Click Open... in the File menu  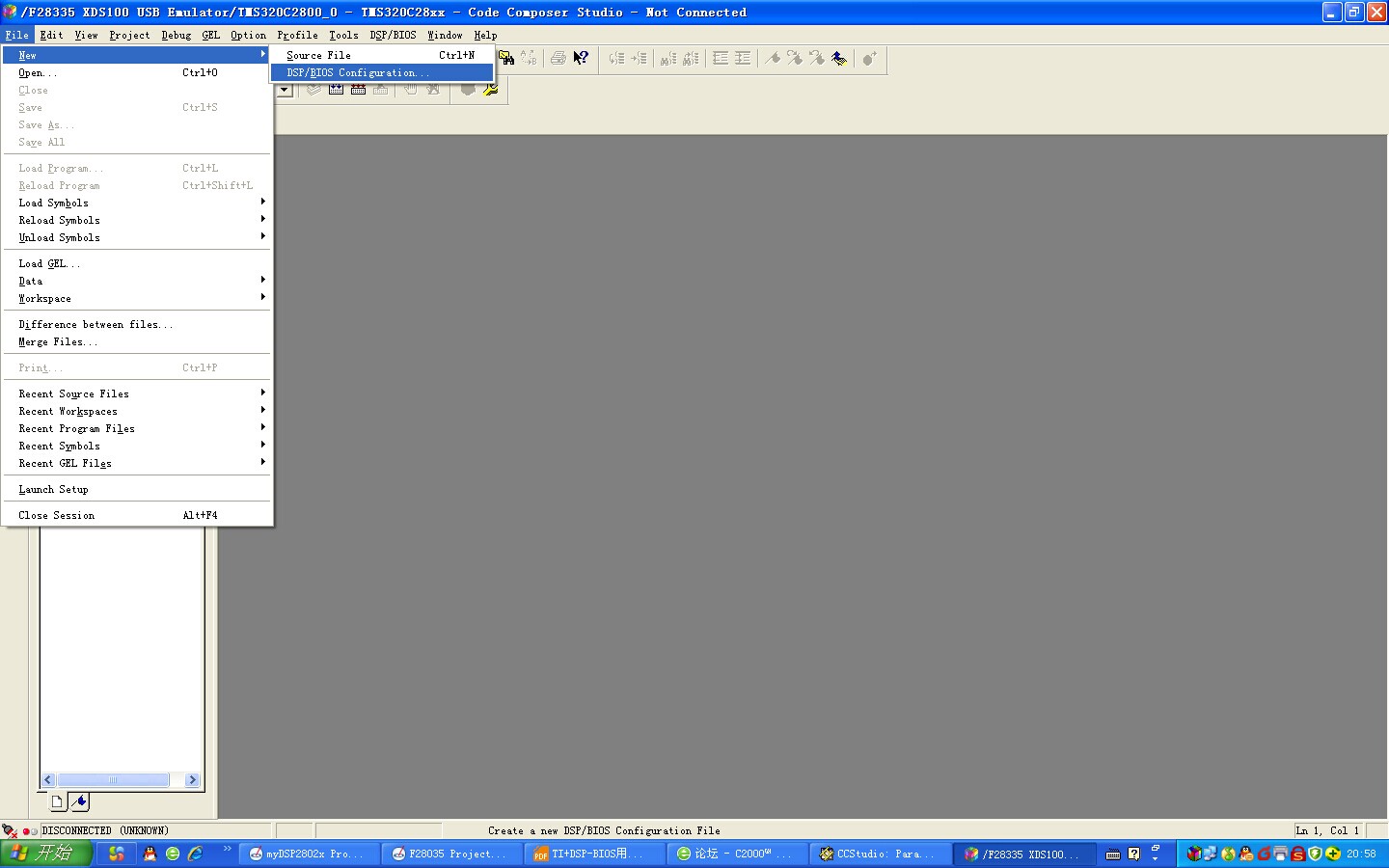pyautogui.click(x=137, y=72)
